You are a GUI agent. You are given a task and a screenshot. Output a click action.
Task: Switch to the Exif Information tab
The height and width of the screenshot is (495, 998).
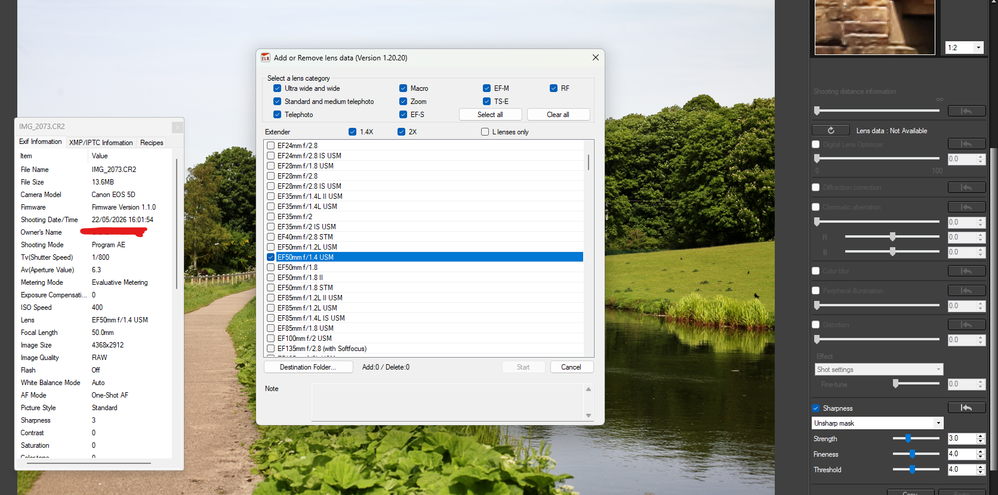click(41, 142)
